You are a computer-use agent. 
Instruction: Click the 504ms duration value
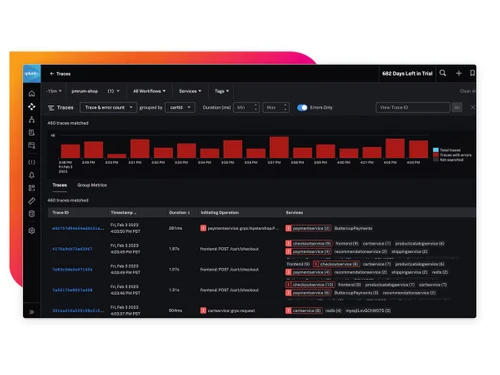(x=175, y=311)
